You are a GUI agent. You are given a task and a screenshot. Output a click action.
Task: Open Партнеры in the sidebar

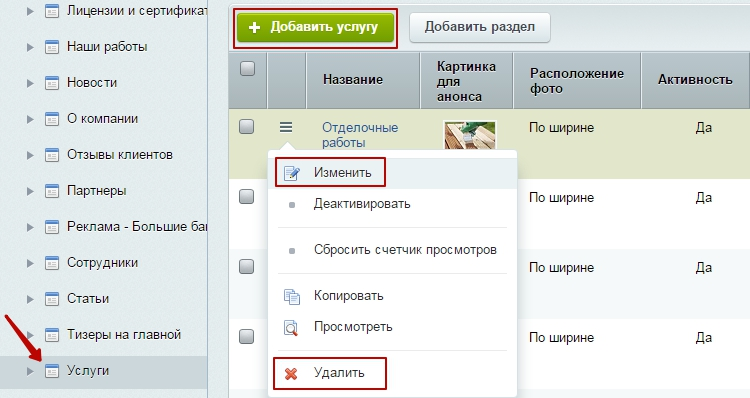click(x=97, y=190)
